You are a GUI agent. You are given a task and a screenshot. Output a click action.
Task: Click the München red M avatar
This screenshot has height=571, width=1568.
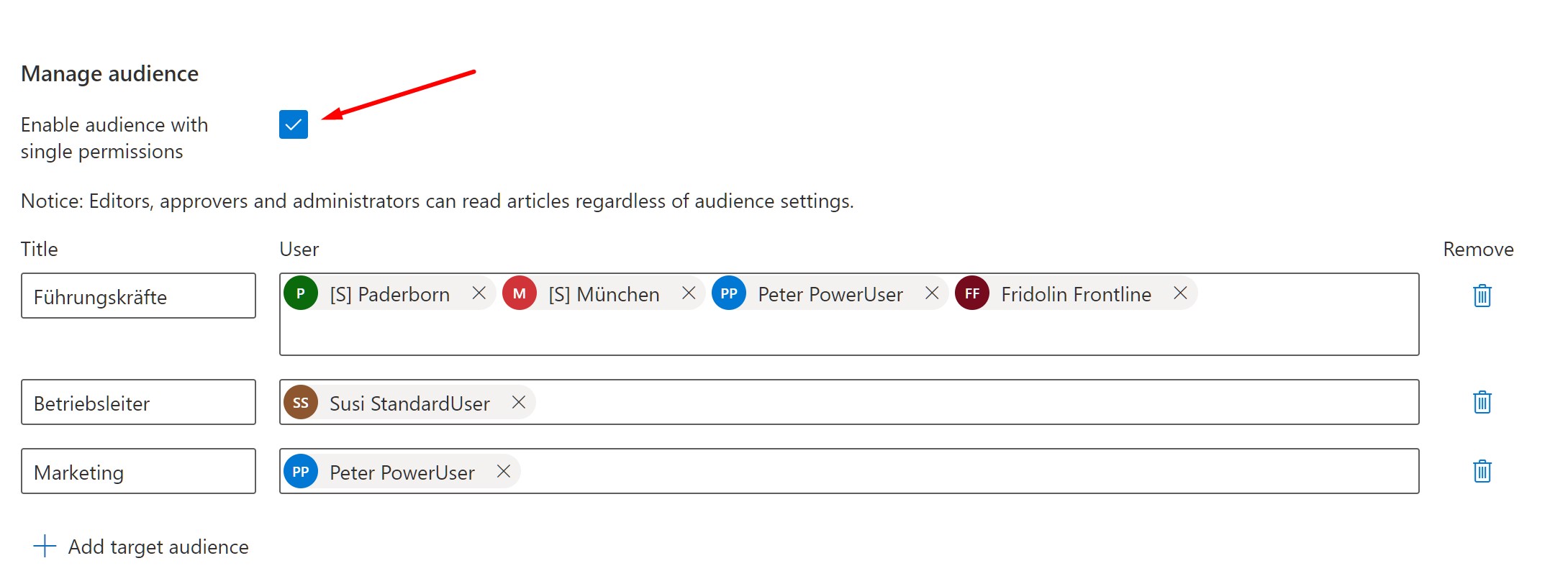[520, 293]
